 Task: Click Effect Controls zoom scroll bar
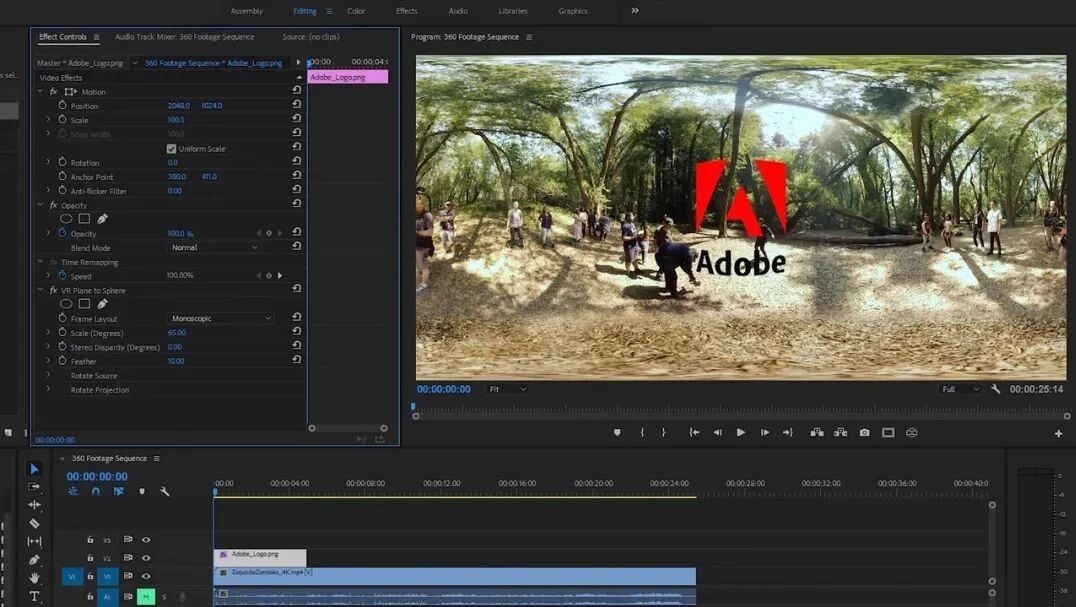tap(348, 428)
